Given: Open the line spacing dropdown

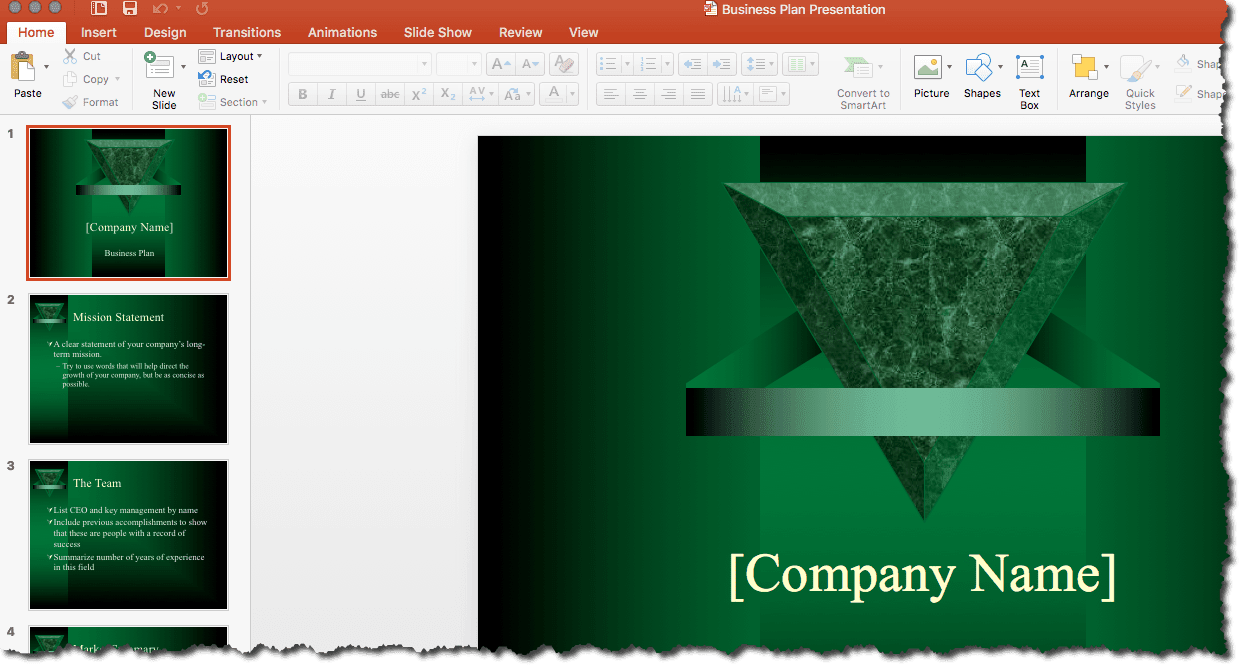Looking at the screenshot, I should click(x=760, y=65).
